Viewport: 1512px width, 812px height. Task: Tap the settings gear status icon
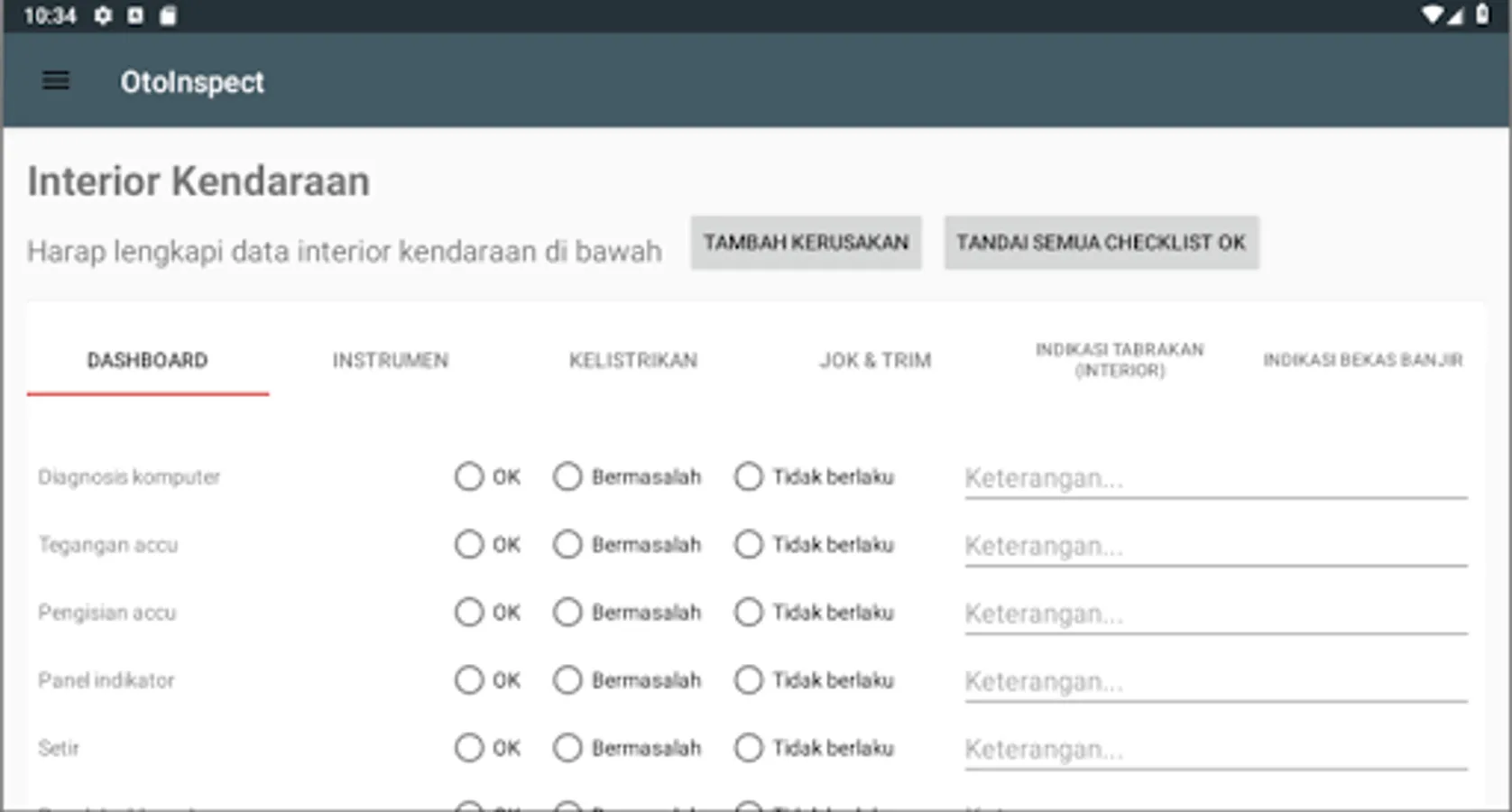(x=103, y=15)
